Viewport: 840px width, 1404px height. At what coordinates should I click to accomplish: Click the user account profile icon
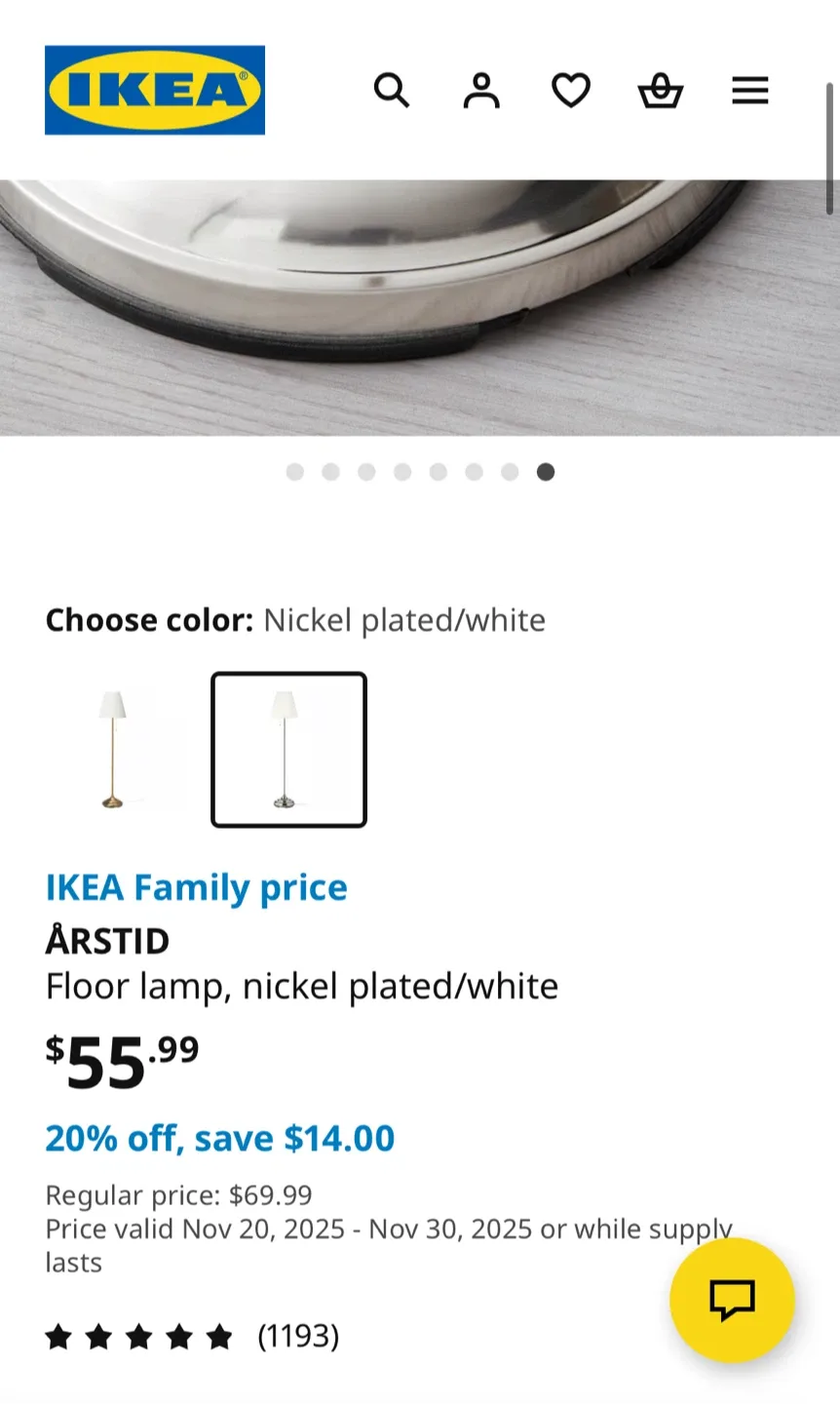481,90
